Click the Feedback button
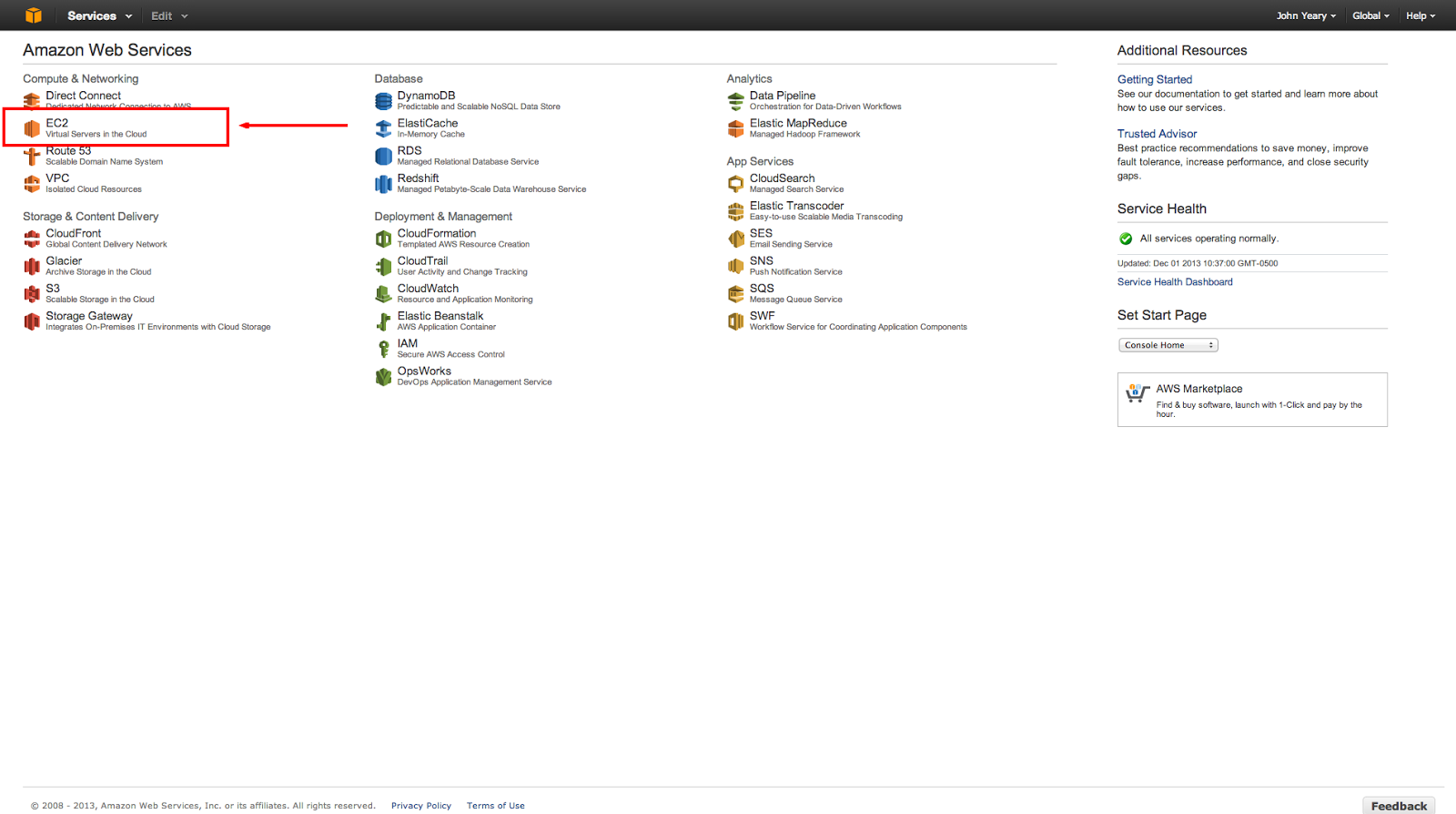Screen dimensions: 1456x814 tap(1399, 806)
